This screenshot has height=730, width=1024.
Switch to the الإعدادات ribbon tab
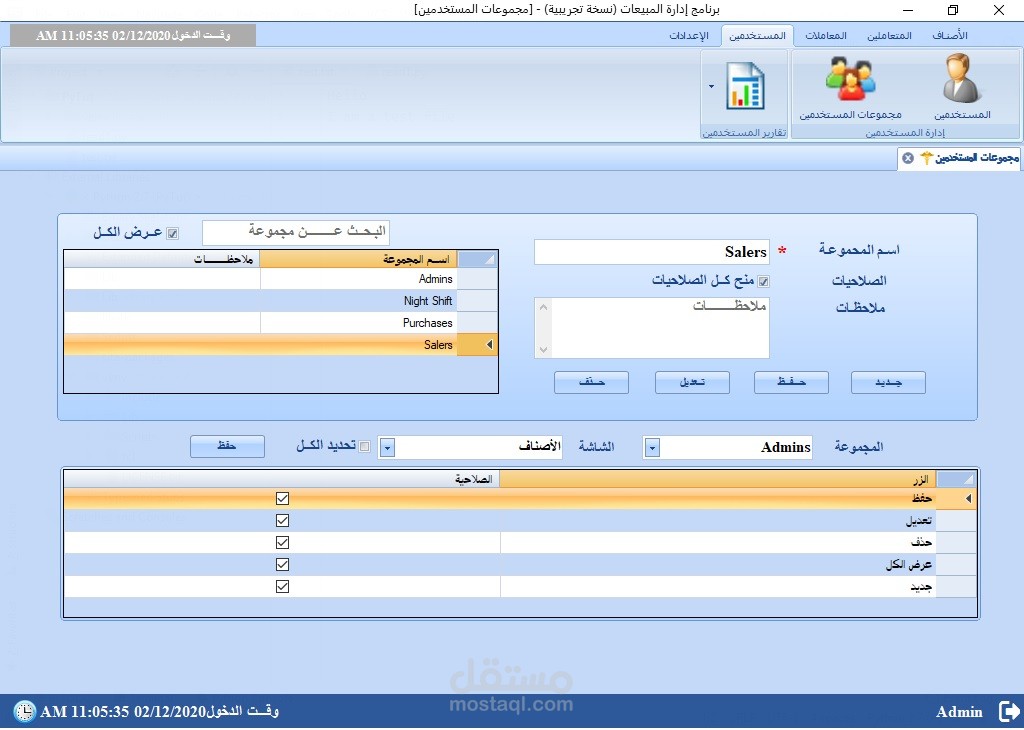(689, 35)
